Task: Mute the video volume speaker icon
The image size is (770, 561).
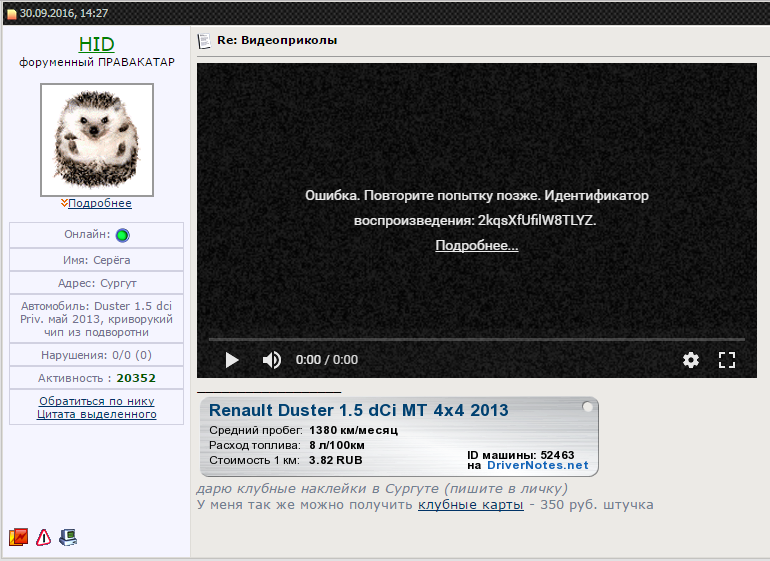Action: pyautogui.click(x=272, y=360)
